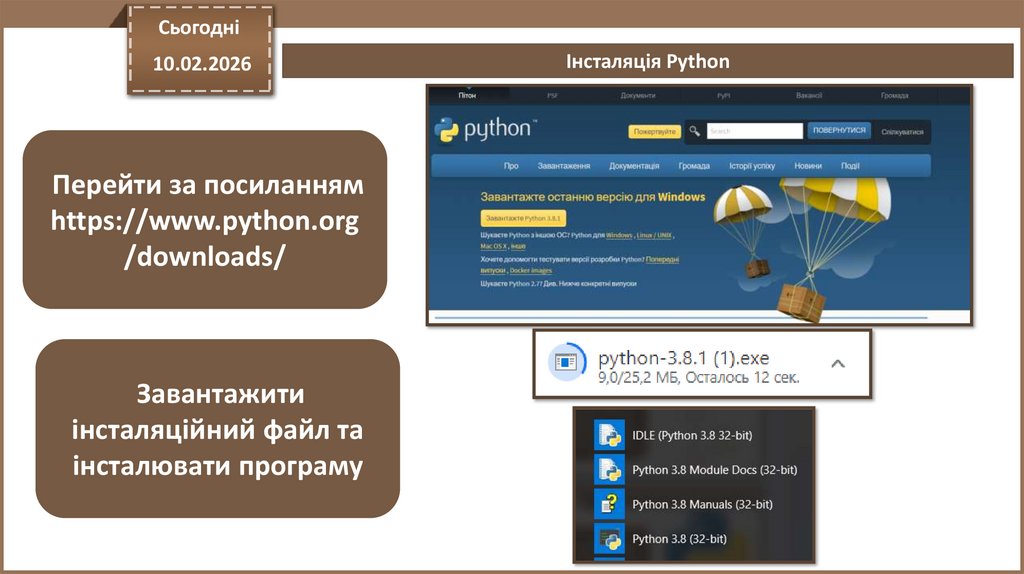
Task: Click the Завантажте Python 3.8.1 button
Action: [523, 218]
